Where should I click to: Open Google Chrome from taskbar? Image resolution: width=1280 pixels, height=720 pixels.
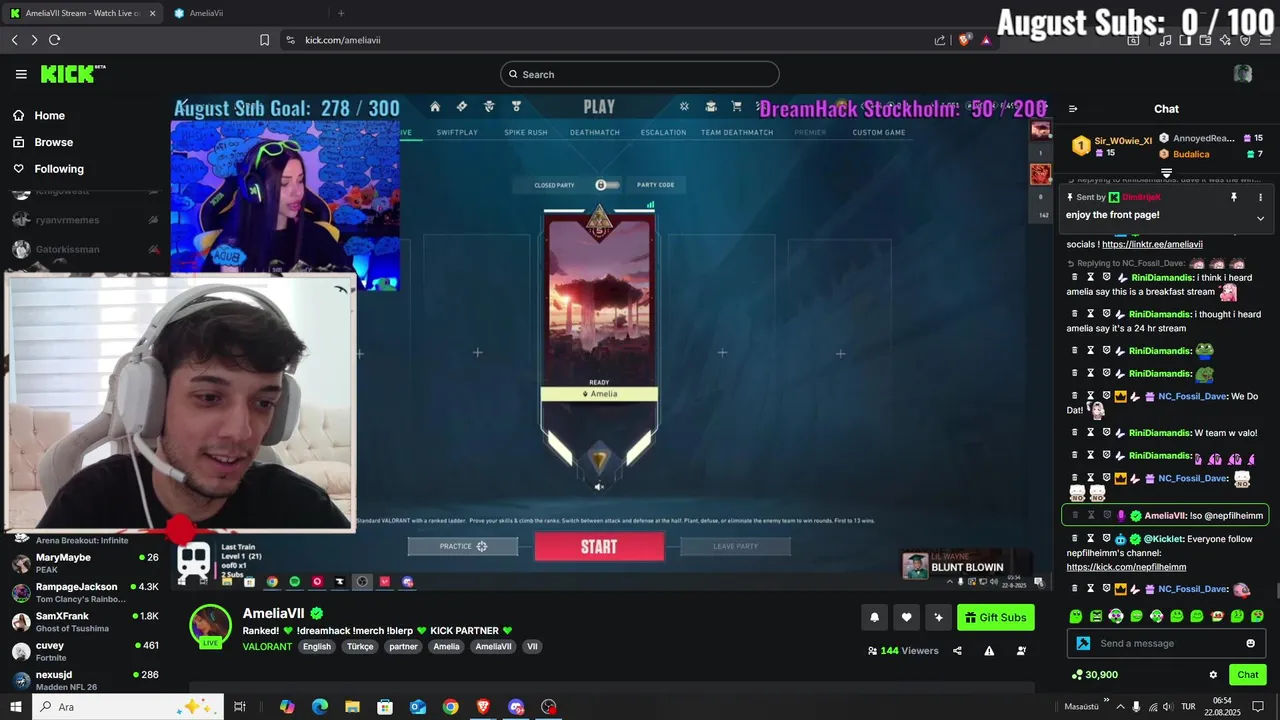(450, 707)
